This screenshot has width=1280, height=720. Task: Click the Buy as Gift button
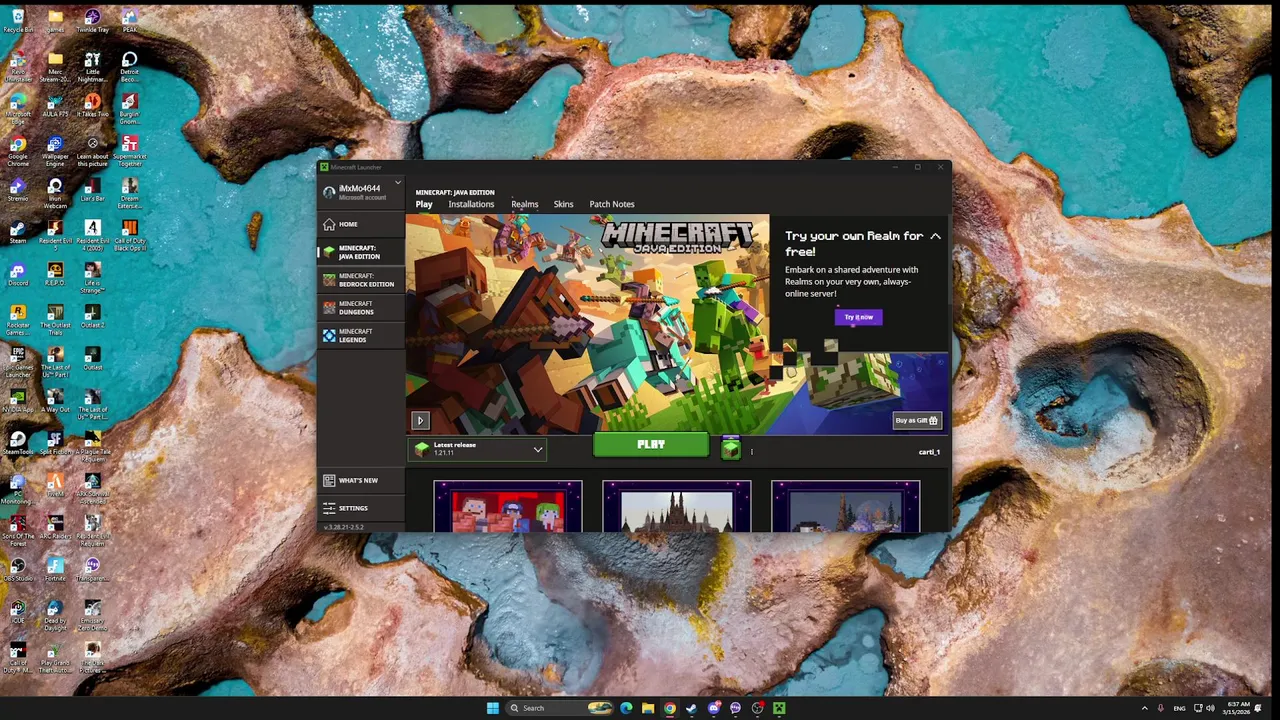(916, 420)
